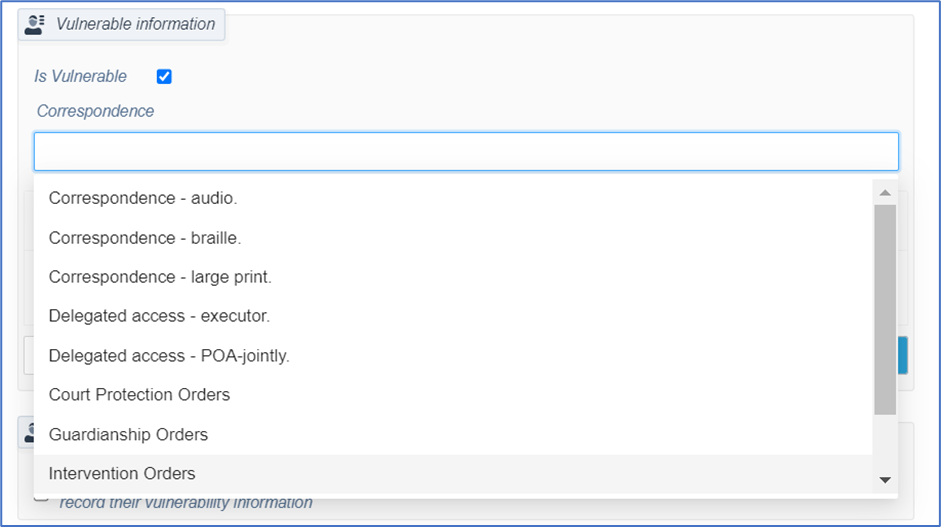Select 'Correspondence - audio.' option

pyautogui.click(x=143, y=198)
